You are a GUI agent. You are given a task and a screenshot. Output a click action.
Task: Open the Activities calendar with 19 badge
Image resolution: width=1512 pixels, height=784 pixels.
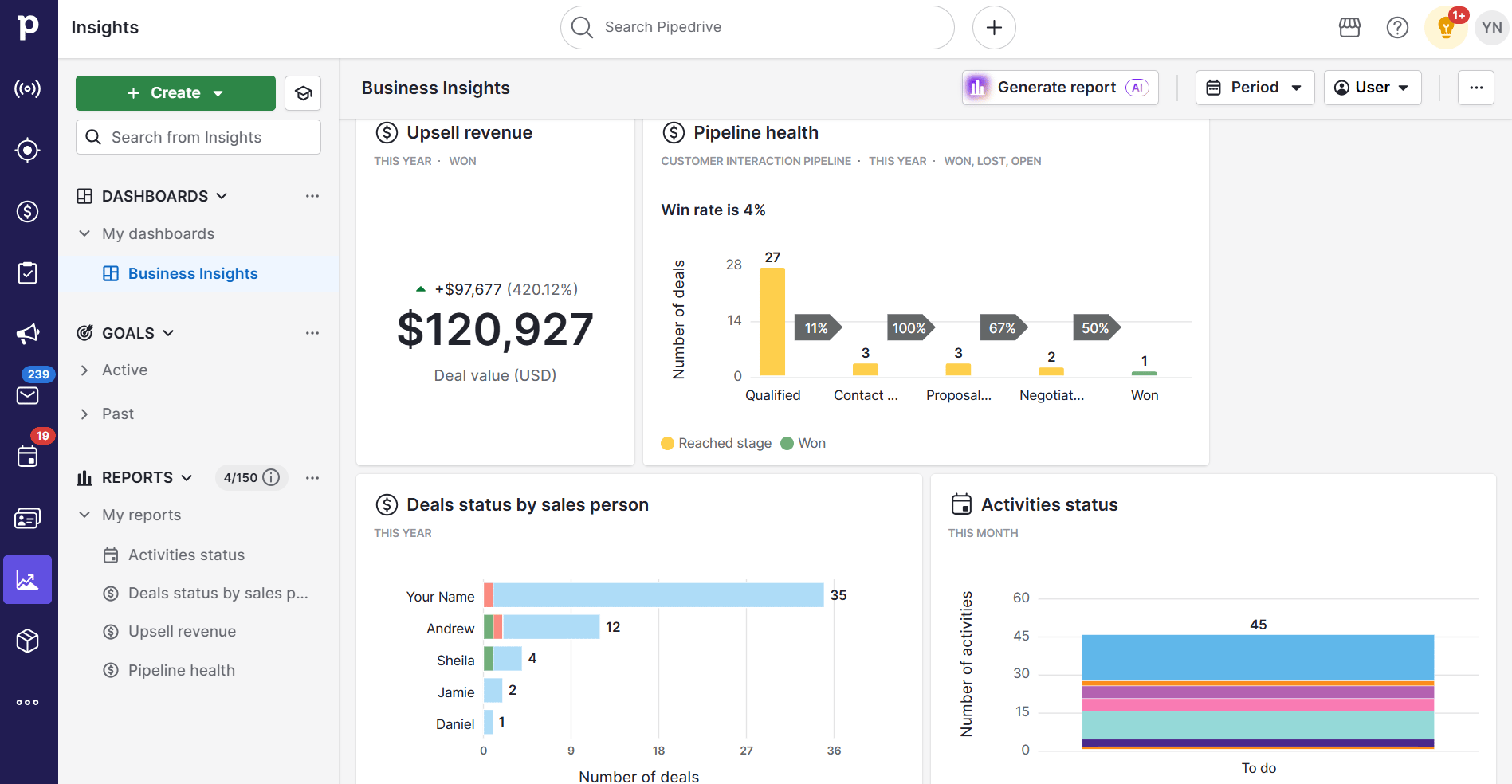[28, 457]
